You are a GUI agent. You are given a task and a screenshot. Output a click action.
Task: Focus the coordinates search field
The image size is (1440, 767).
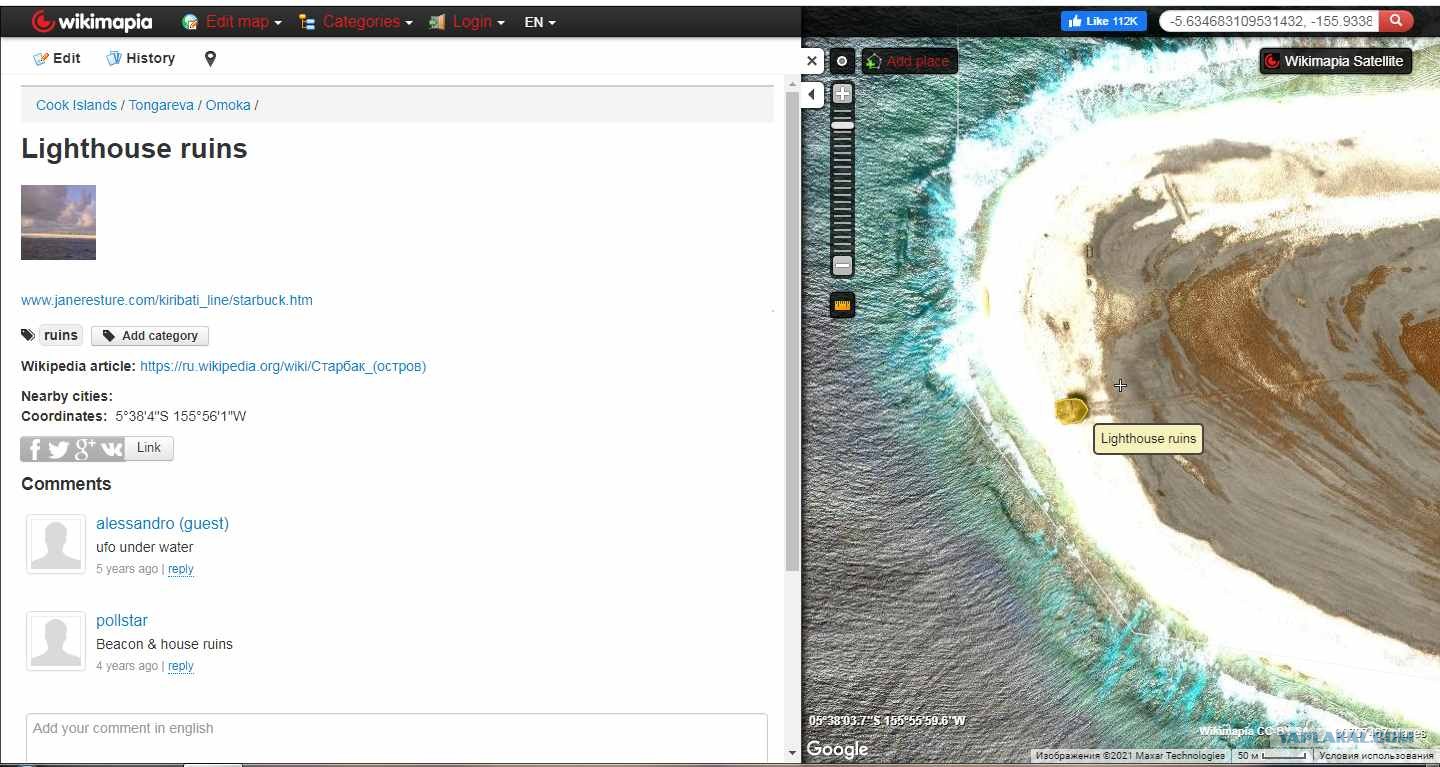1269,21
